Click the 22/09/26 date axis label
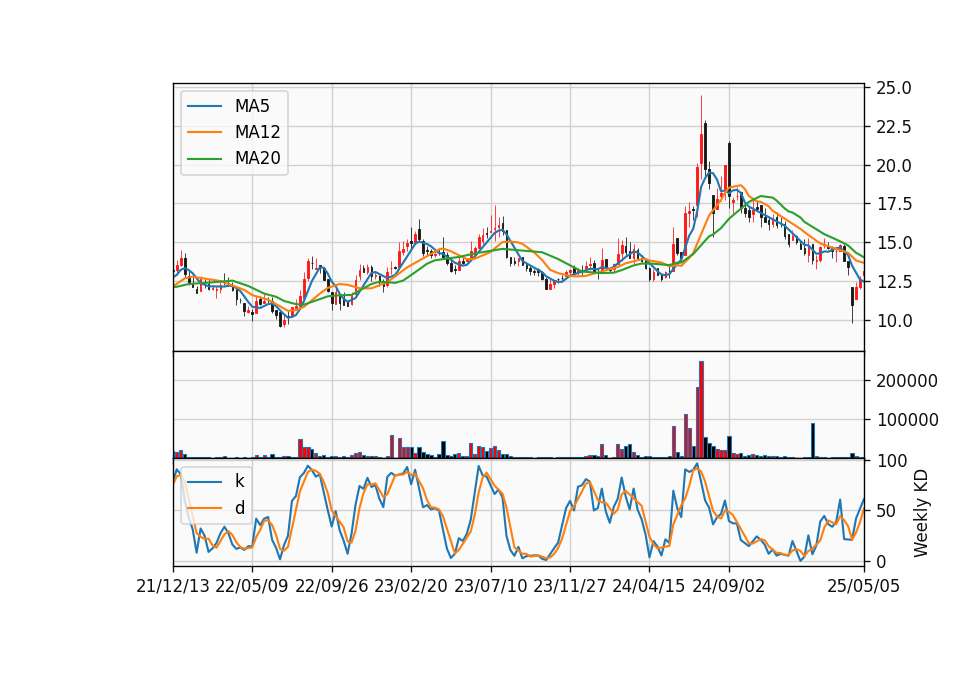The width and height of the screenshot is (960, 690). 331,586
